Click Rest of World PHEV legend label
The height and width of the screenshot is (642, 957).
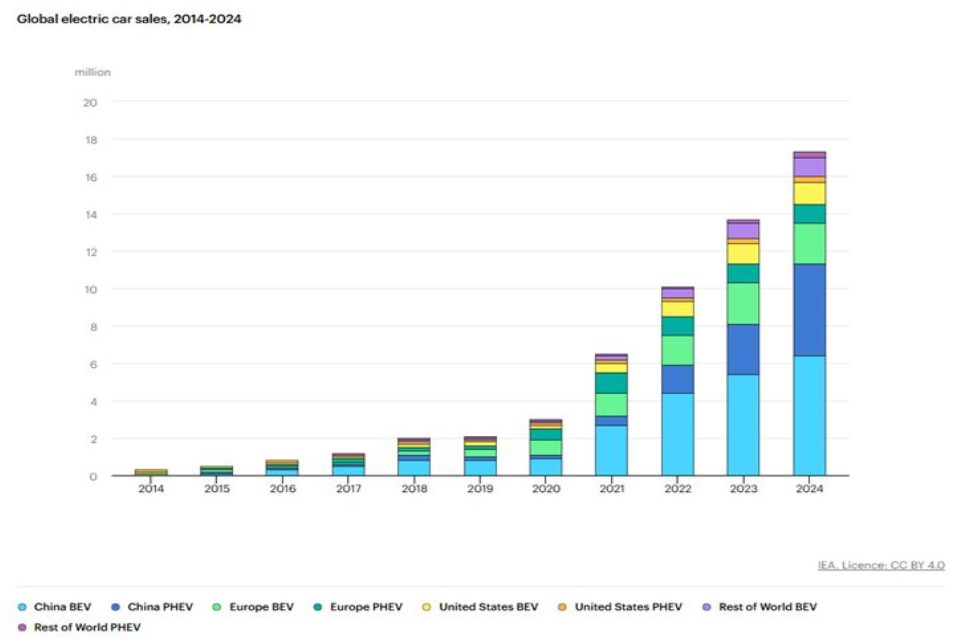click(x=87, y=627)
